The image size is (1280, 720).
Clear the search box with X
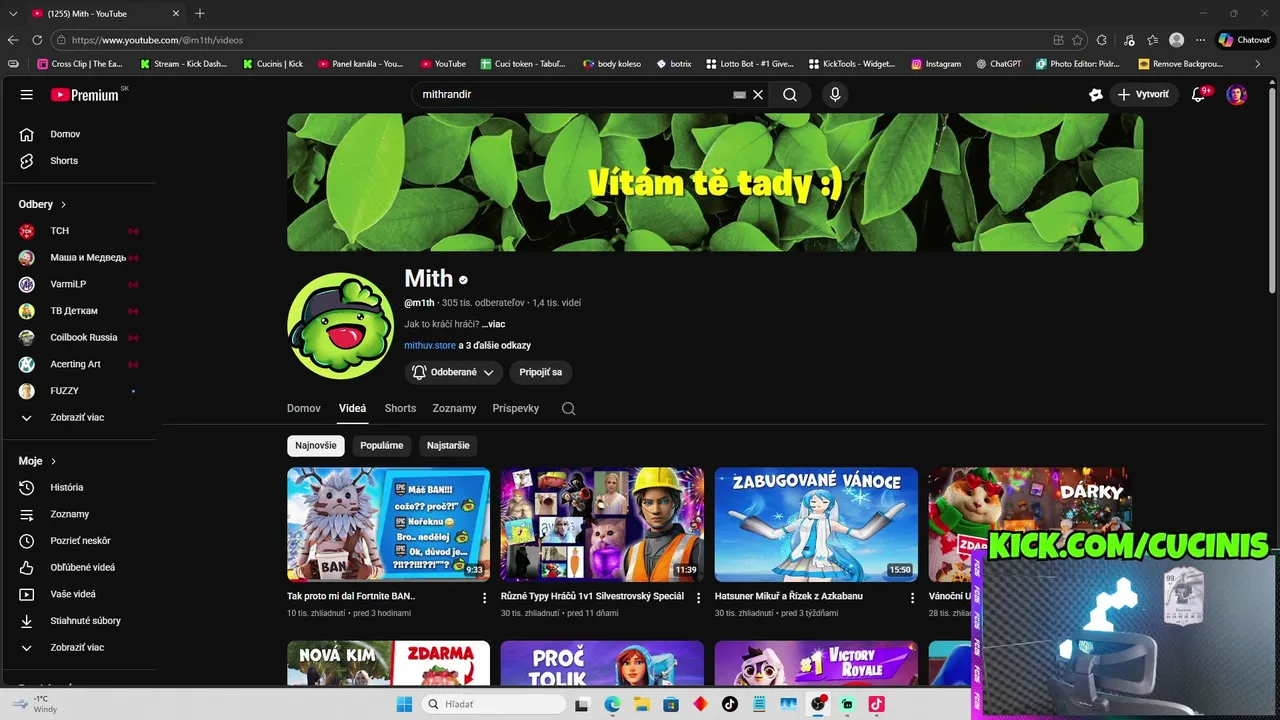click(758, 95)
